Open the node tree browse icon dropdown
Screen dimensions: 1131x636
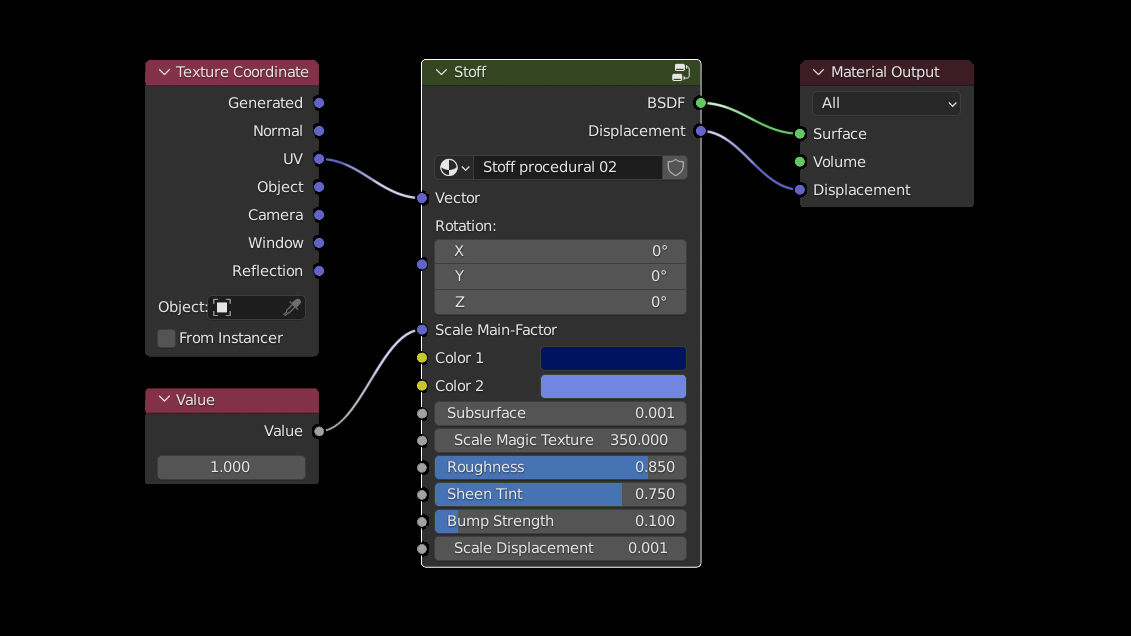(x=454, y=167)
